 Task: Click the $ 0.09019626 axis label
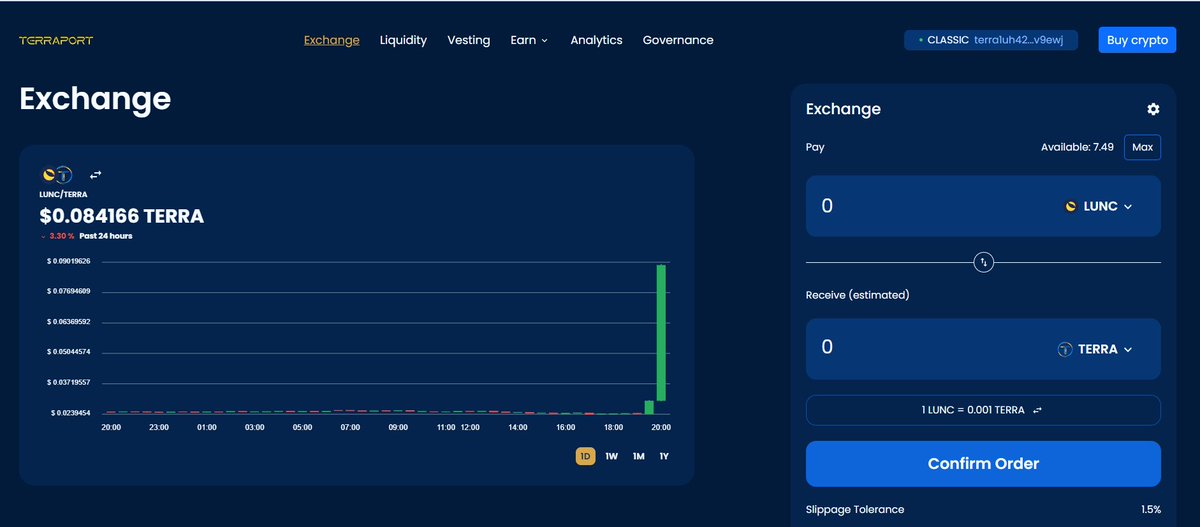click(x=68, y=261)
